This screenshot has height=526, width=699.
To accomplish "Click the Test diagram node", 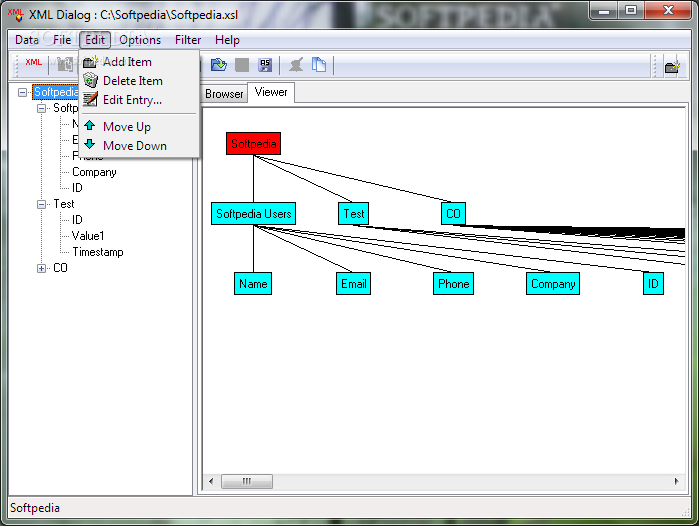I will (x=354, y=214).
